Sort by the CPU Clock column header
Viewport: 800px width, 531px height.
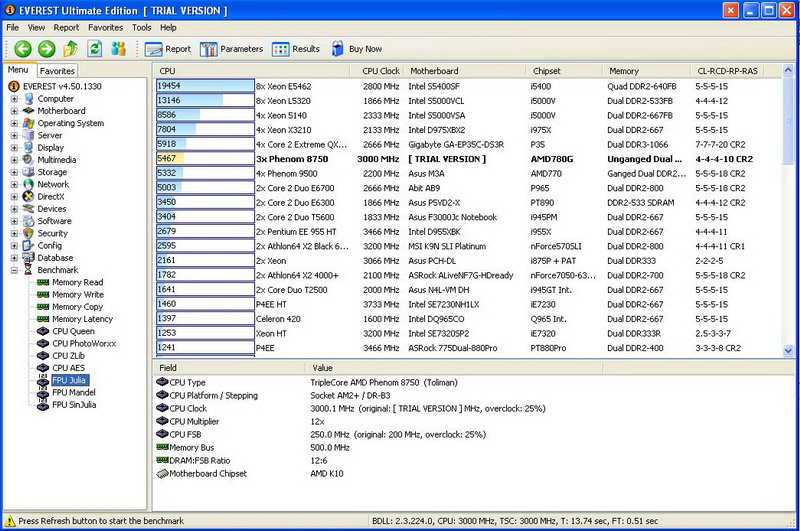[x=377, y=71]
